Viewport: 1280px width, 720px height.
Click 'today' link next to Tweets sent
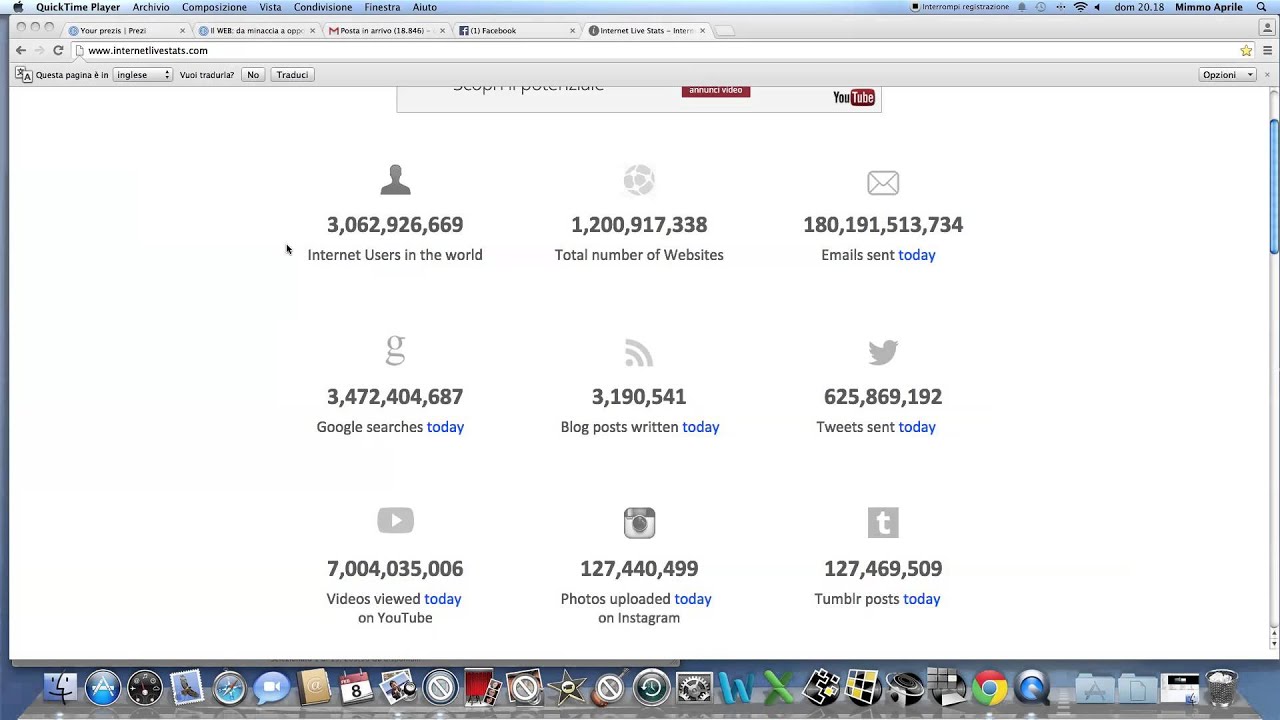[x=917, y=427]
